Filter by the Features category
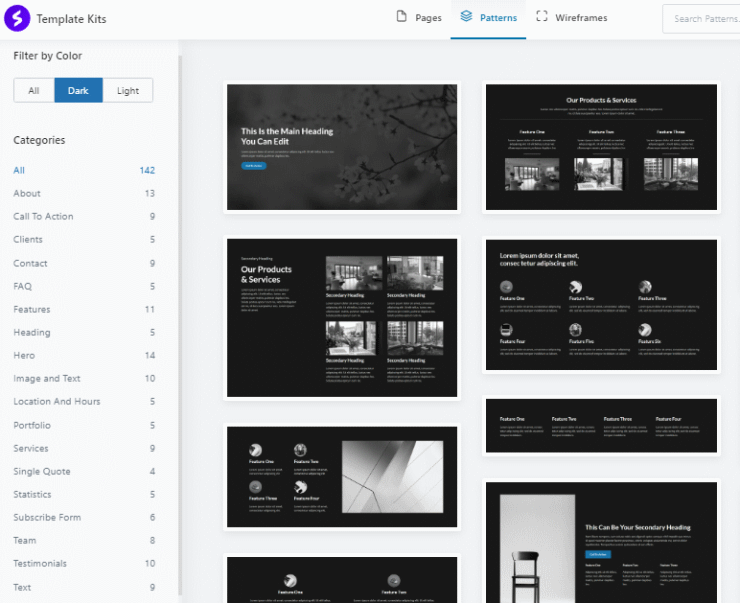The width and height of the screenshot is (740, 603). coord(84,310)
